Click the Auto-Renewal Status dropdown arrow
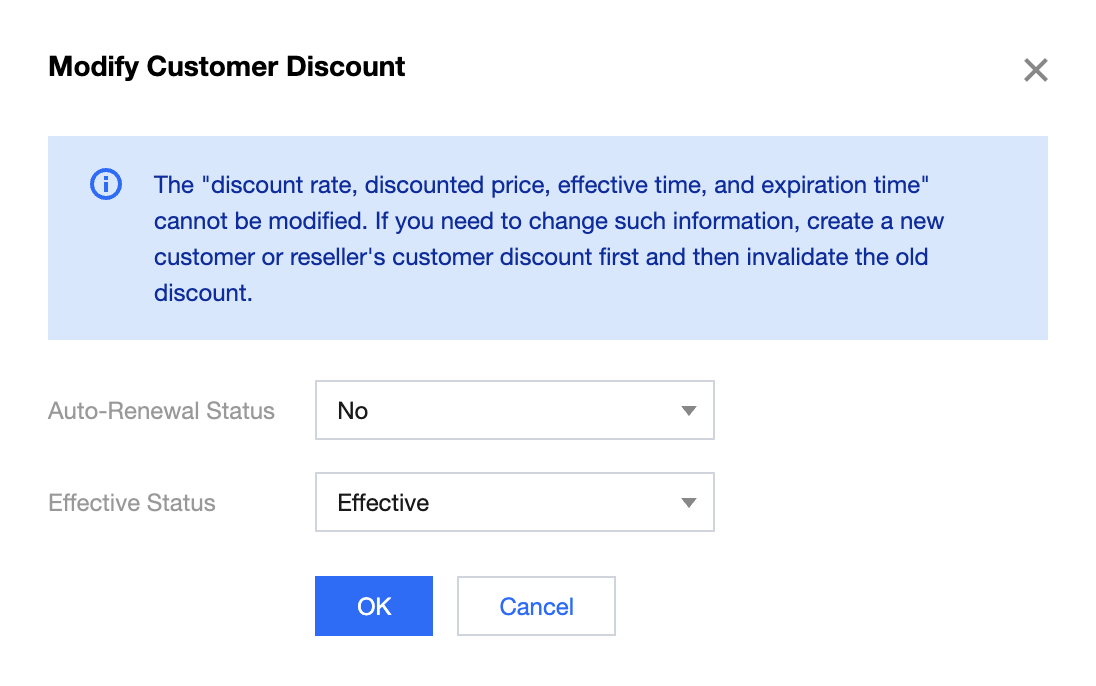Screen dimensions: 1096x686 click(688, 410)
